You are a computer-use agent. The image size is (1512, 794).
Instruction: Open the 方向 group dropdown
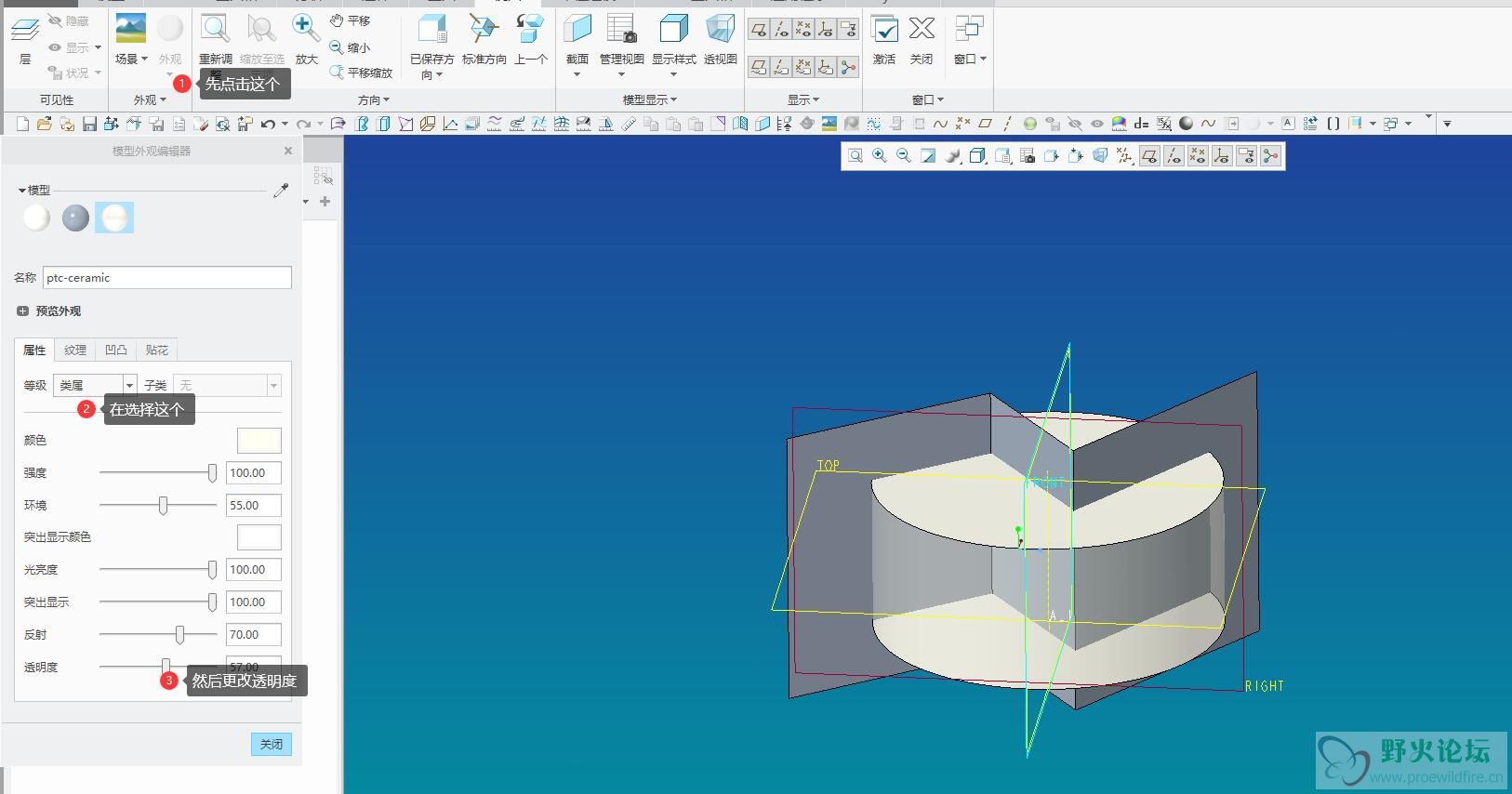click(x=374, y=99)
